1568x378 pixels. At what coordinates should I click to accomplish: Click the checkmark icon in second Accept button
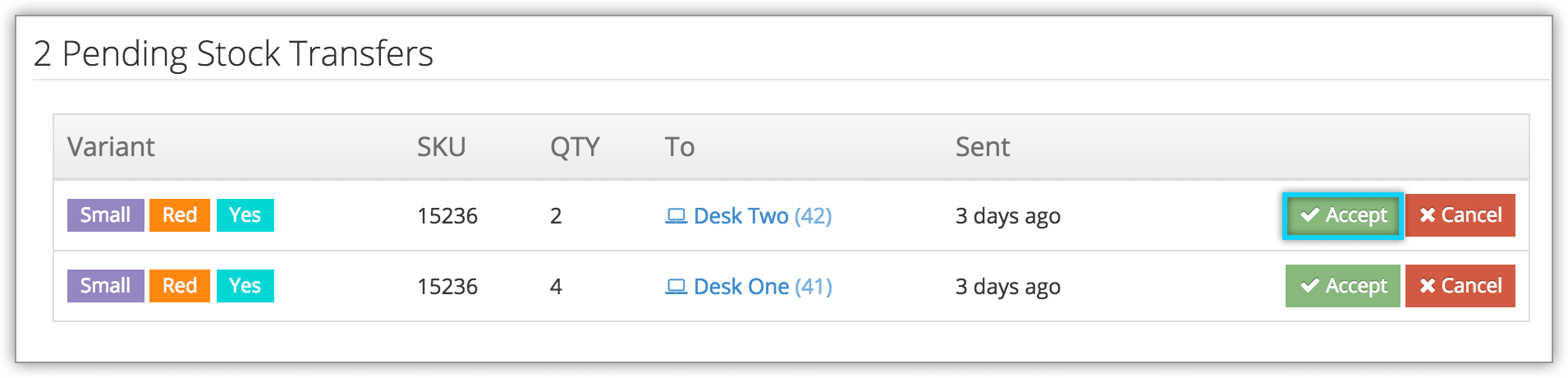coord(1310,286)
